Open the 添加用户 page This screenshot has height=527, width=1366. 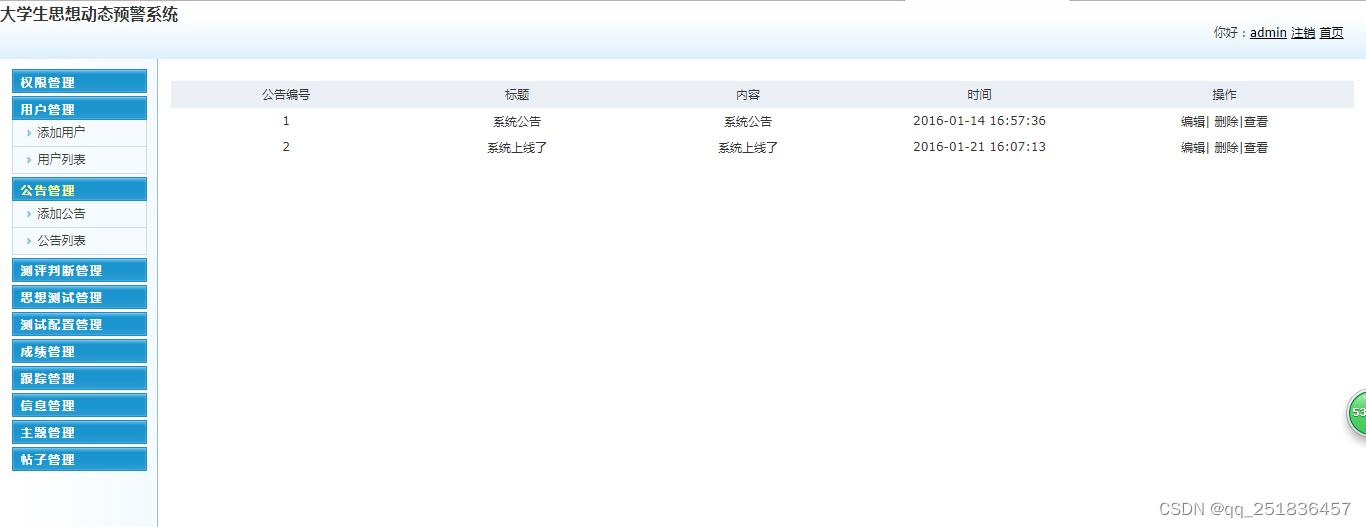coord(61,132)
